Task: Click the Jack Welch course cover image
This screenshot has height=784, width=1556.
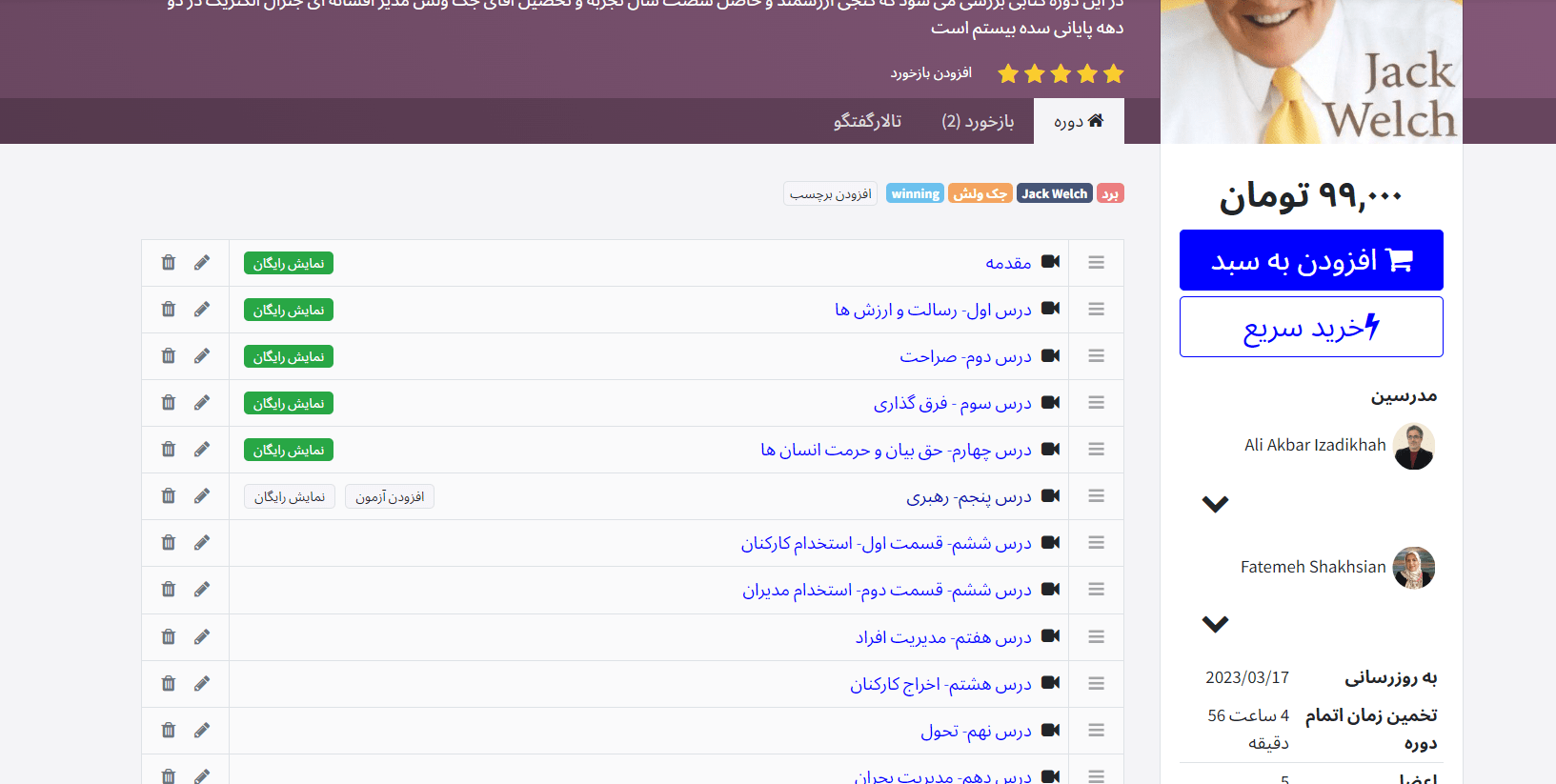Action: pyautogui.click(x=1311, y=71)
